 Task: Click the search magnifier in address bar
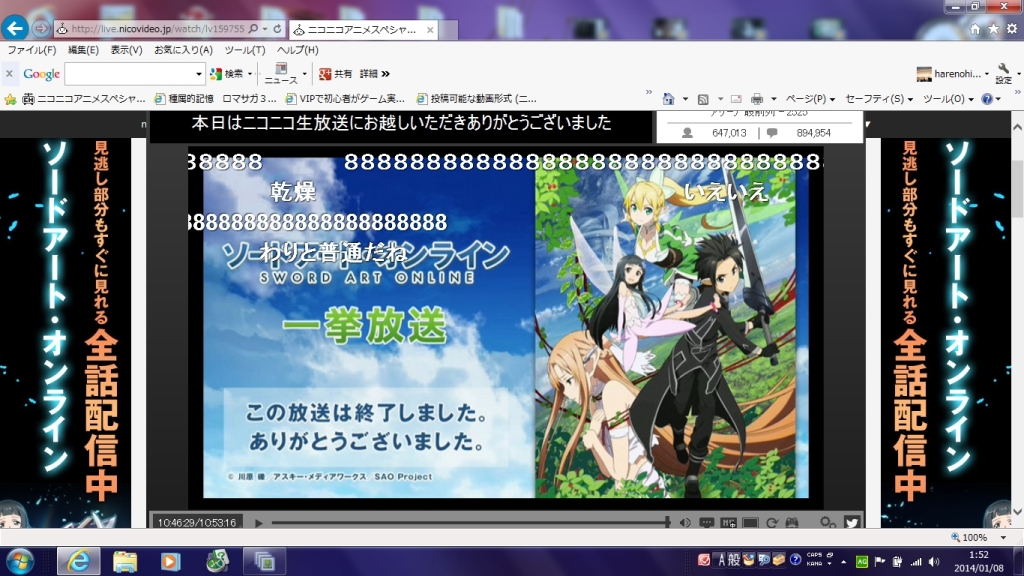[x=253, y=29]
